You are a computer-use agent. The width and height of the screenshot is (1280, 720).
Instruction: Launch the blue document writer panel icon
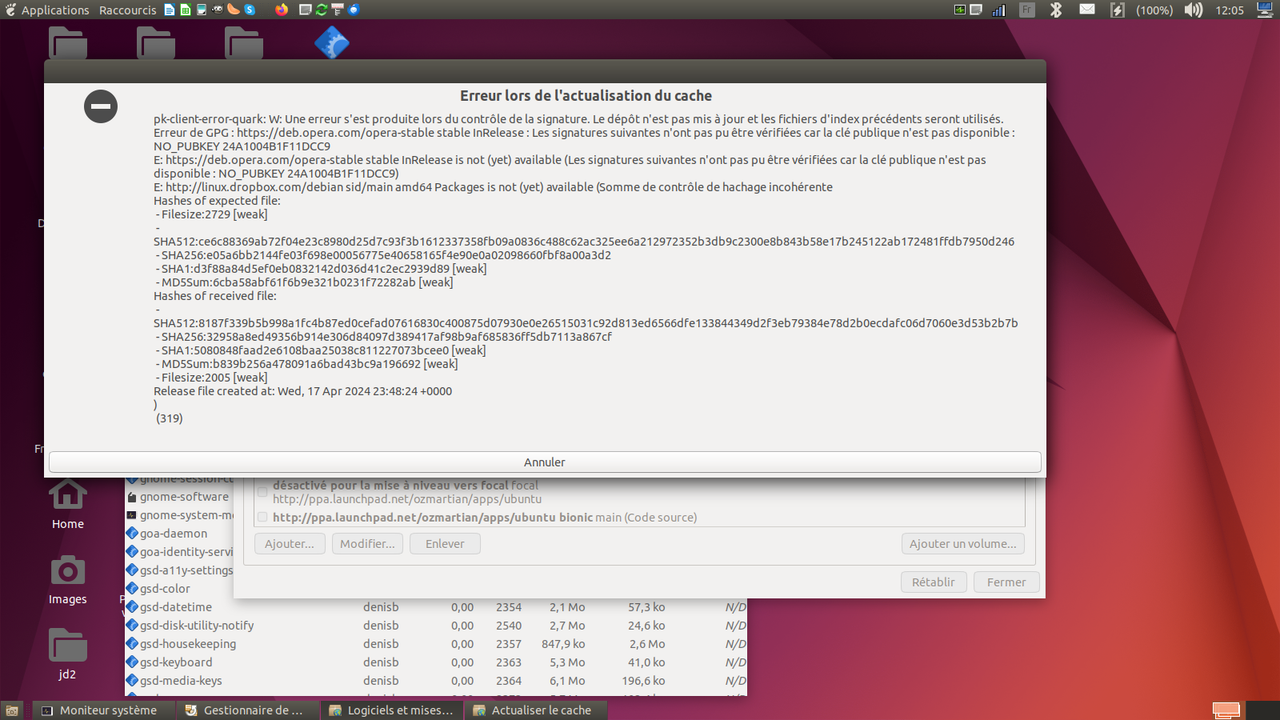tap(170, 10)
